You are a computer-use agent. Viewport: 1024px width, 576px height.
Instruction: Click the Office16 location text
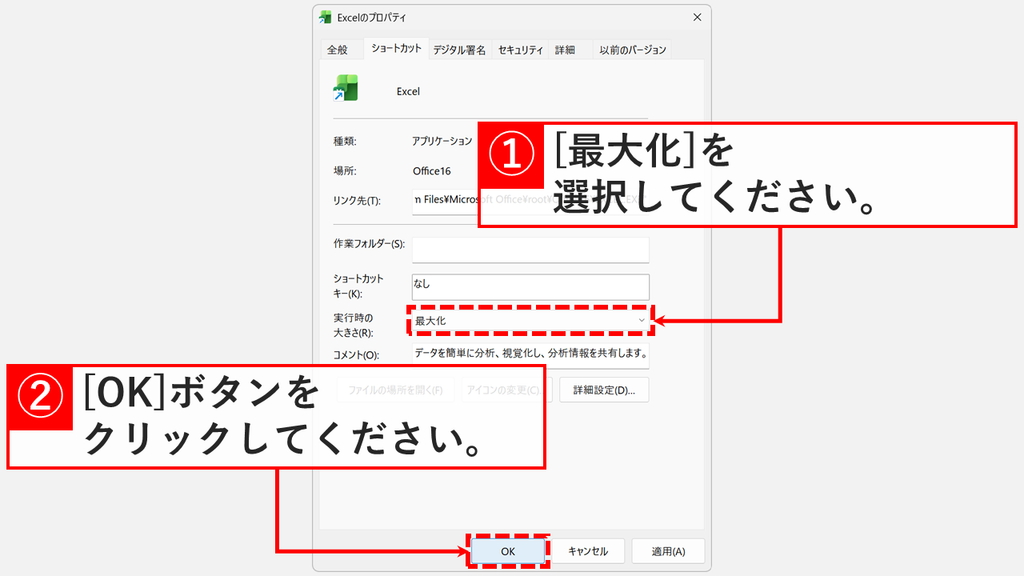click(432, 171)
